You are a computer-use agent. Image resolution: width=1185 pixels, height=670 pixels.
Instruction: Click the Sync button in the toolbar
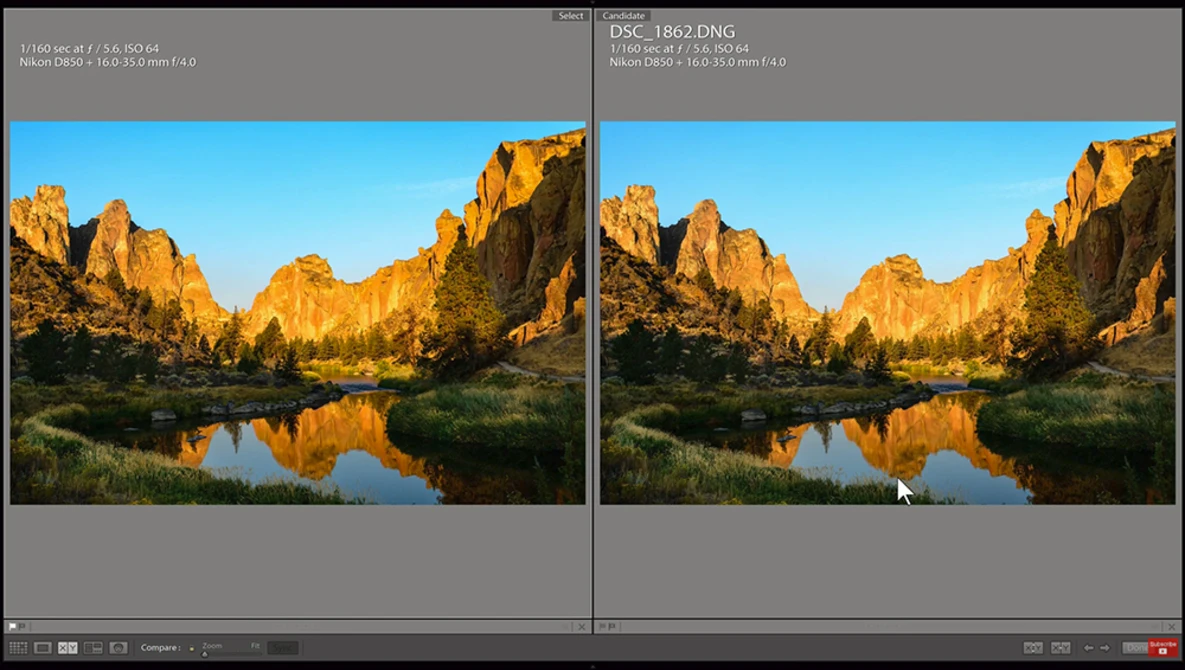pos(283,648)
